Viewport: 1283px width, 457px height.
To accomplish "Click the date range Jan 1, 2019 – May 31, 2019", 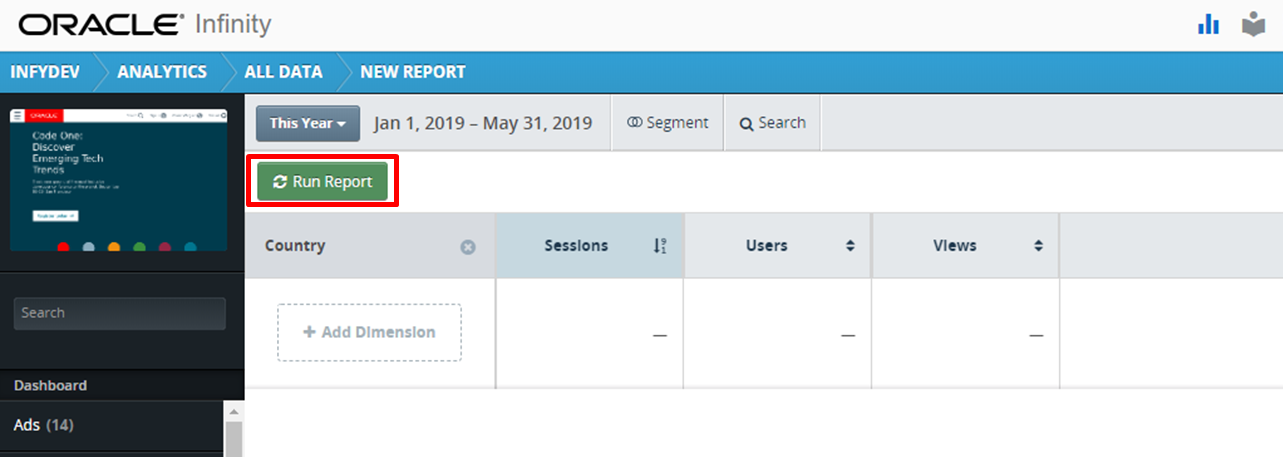I will 483,123.
